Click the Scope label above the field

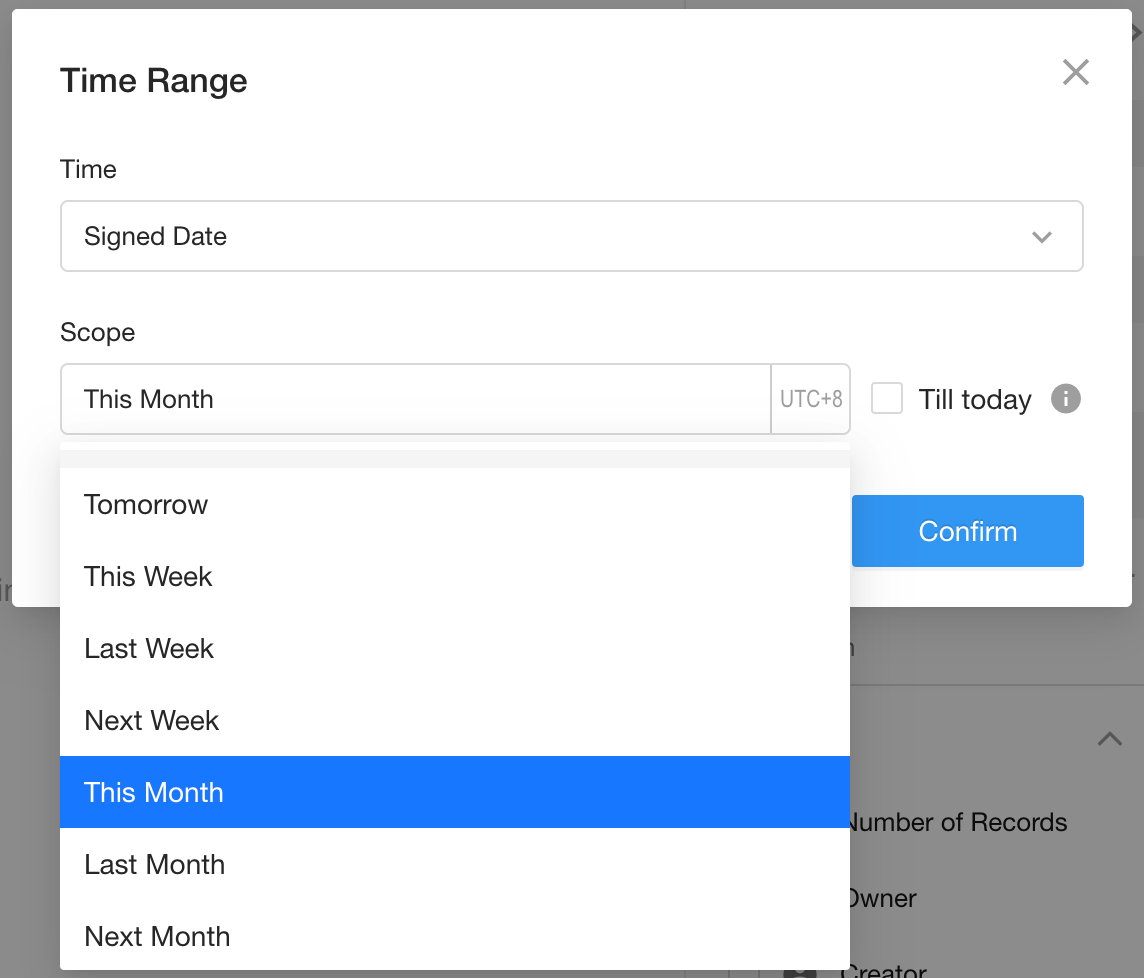click(97, 332)
